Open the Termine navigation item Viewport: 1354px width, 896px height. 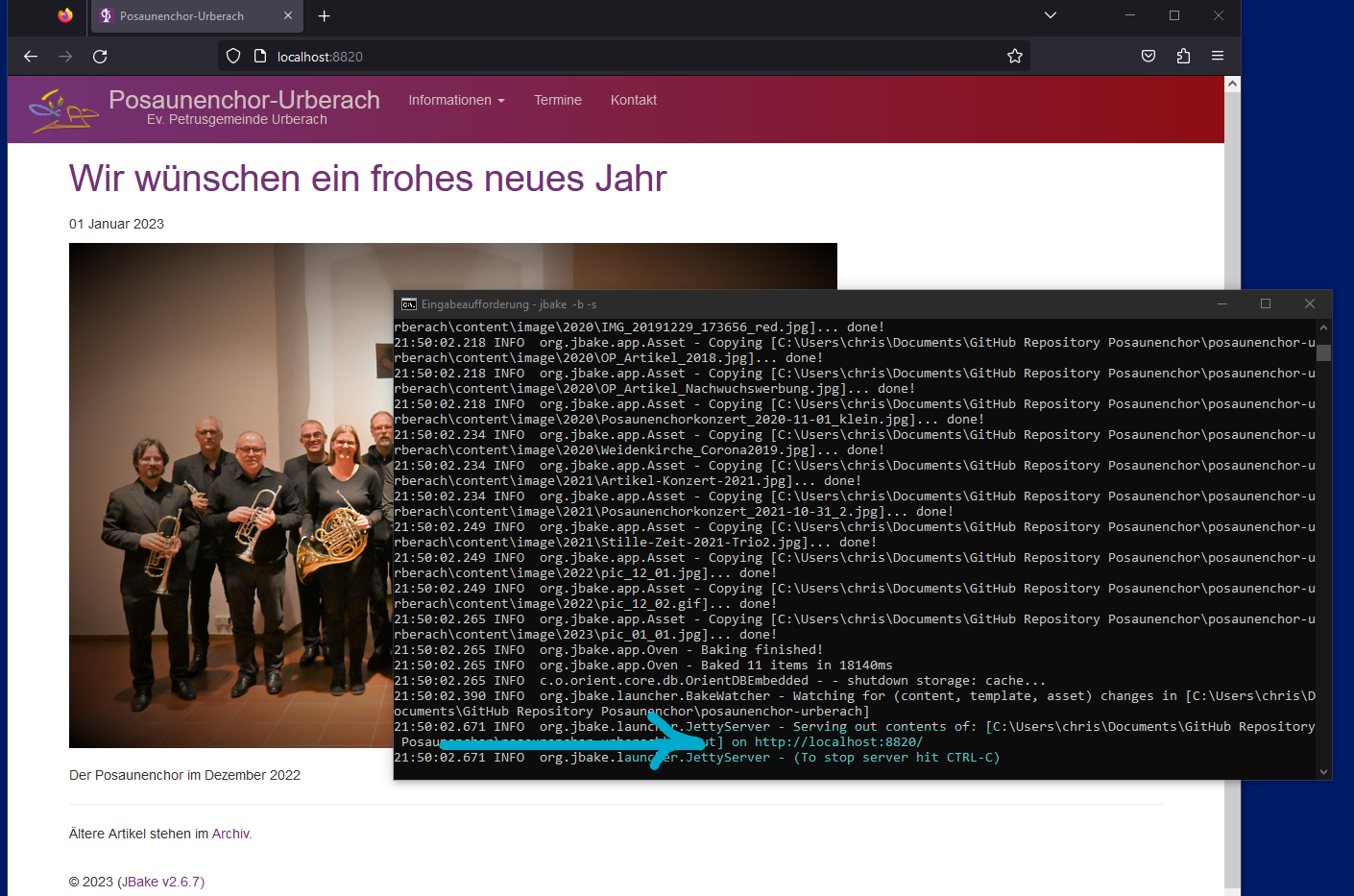[x=558, y=100]
